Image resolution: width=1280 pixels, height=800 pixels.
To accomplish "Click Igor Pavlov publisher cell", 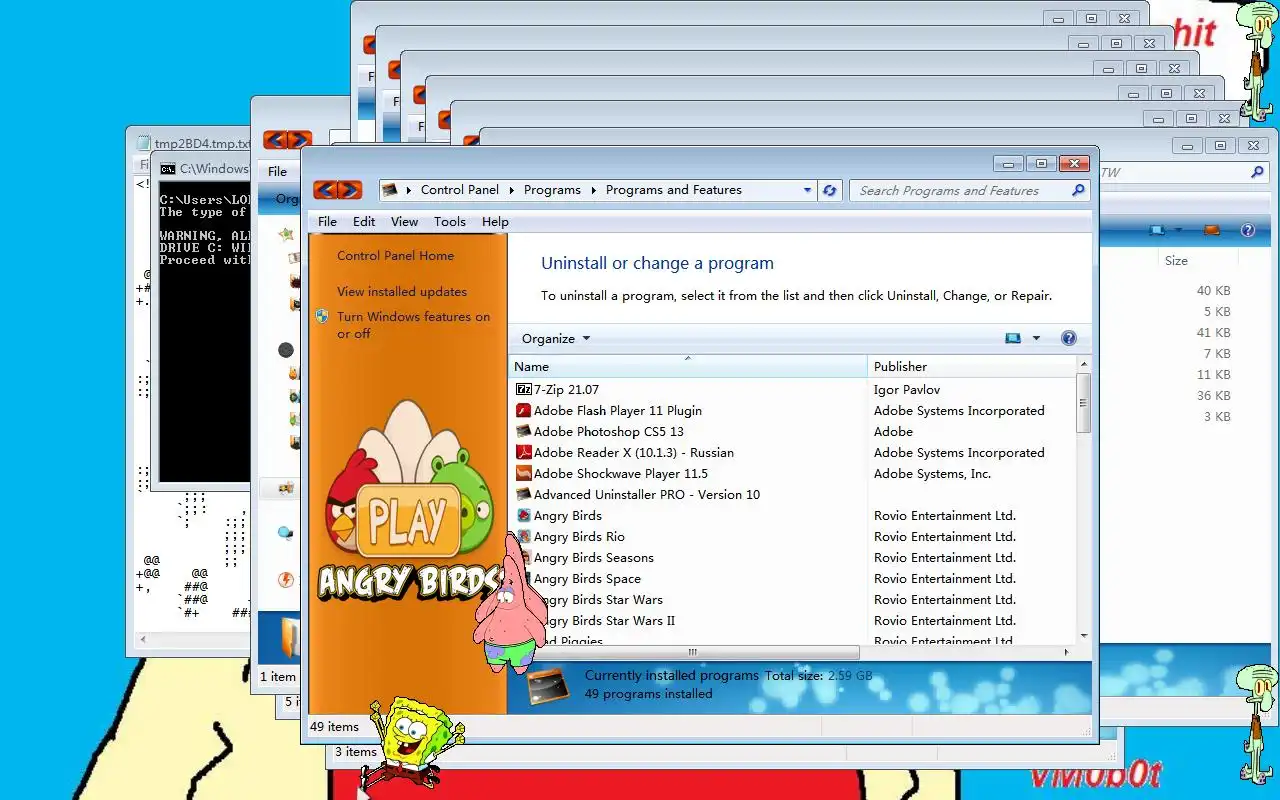I will (x=907, y=389).
